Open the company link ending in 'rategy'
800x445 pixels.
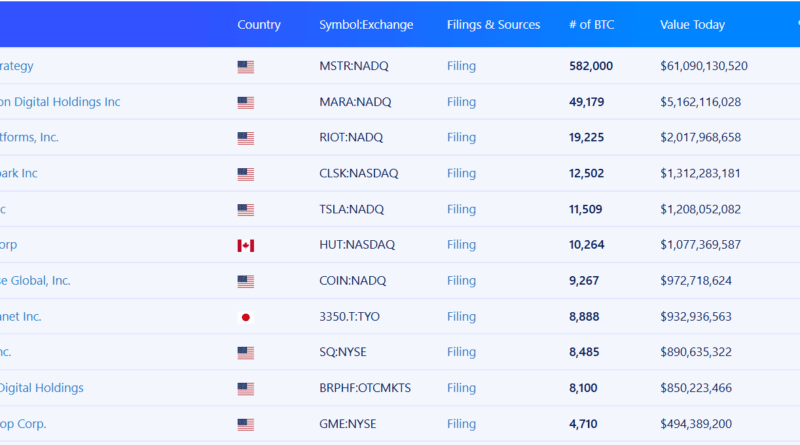pos(17,66)
